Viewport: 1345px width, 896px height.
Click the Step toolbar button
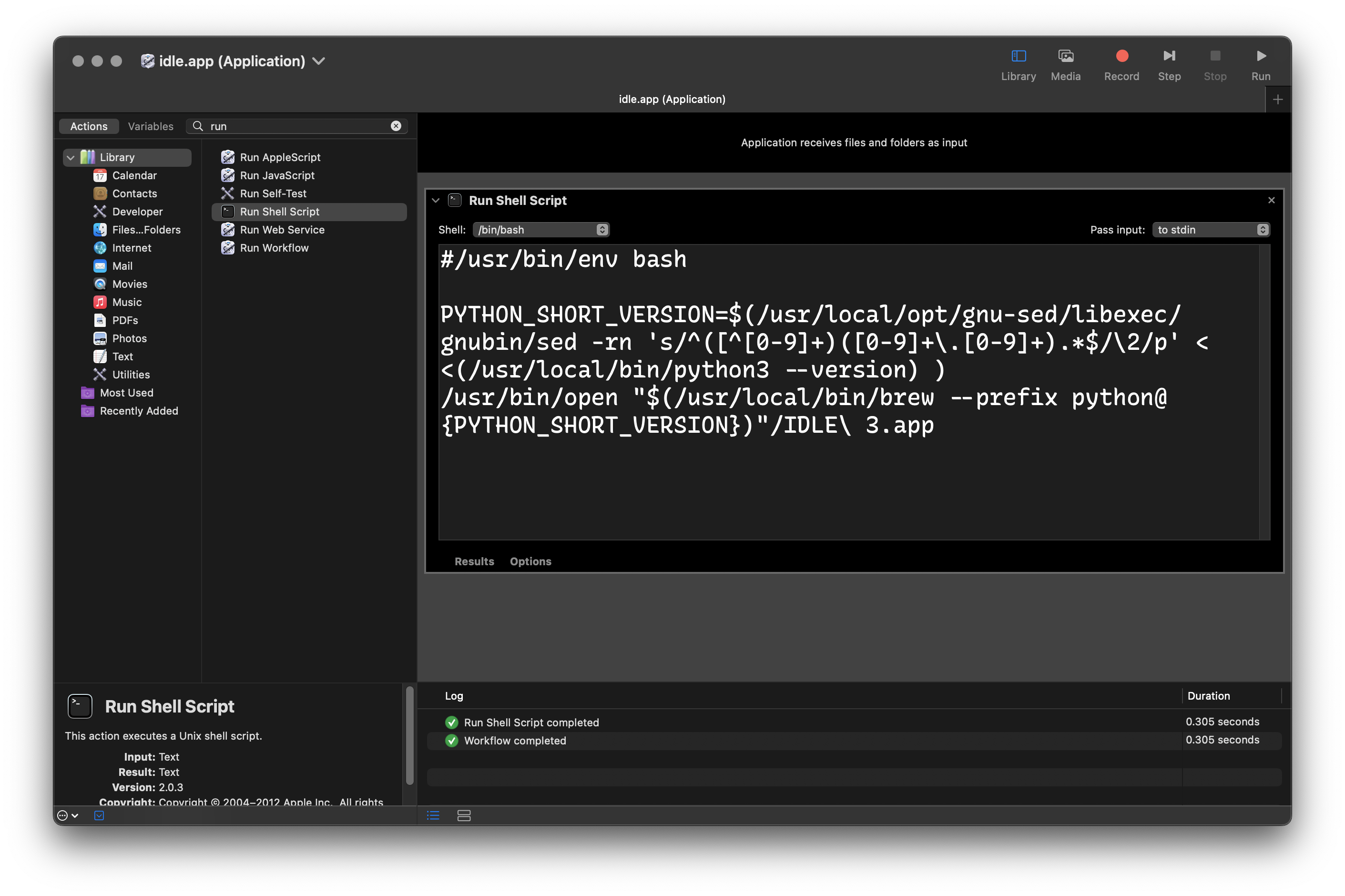point(1169,64)
